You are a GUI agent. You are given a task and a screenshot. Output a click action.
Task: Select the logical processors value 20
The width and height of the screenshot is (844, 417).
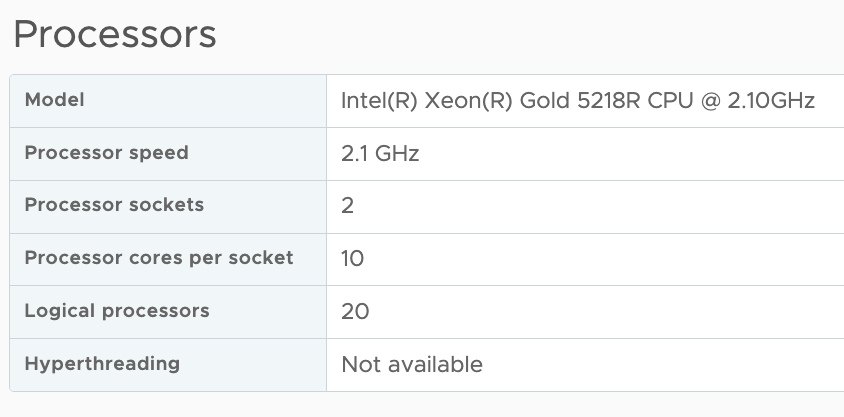(355, 311)
